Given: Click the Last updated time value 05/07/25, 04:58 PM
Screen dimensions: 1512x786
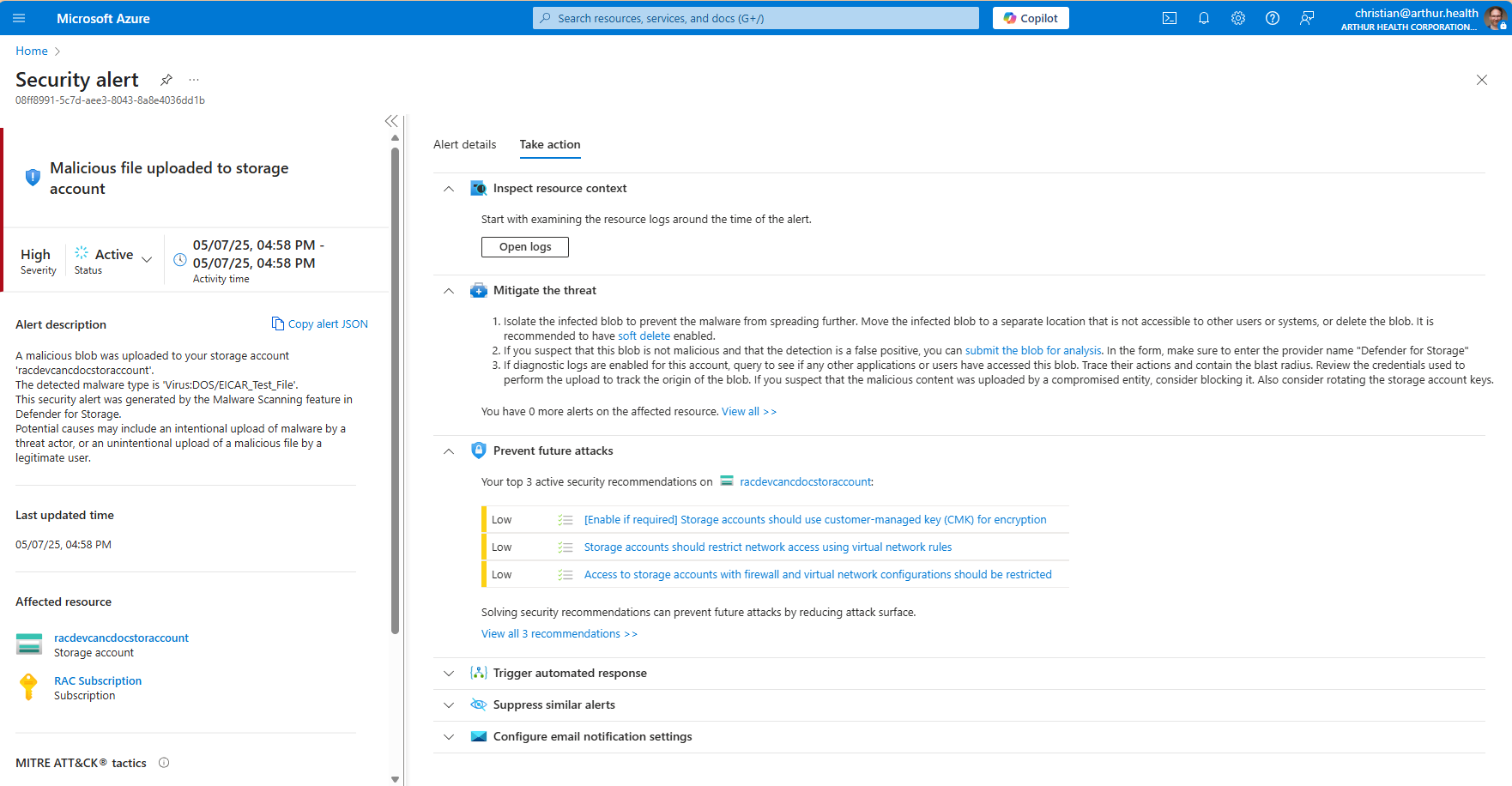Looking at the screenshot, I should pyautogui.click(x=64, y=545).
